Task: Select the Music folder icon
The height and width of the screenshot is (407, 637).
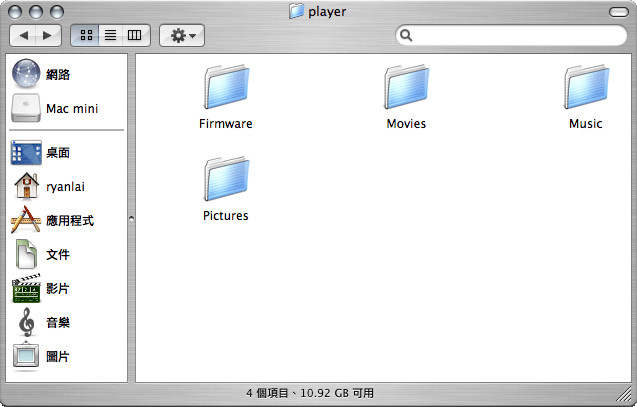Action: coord(586,87)
